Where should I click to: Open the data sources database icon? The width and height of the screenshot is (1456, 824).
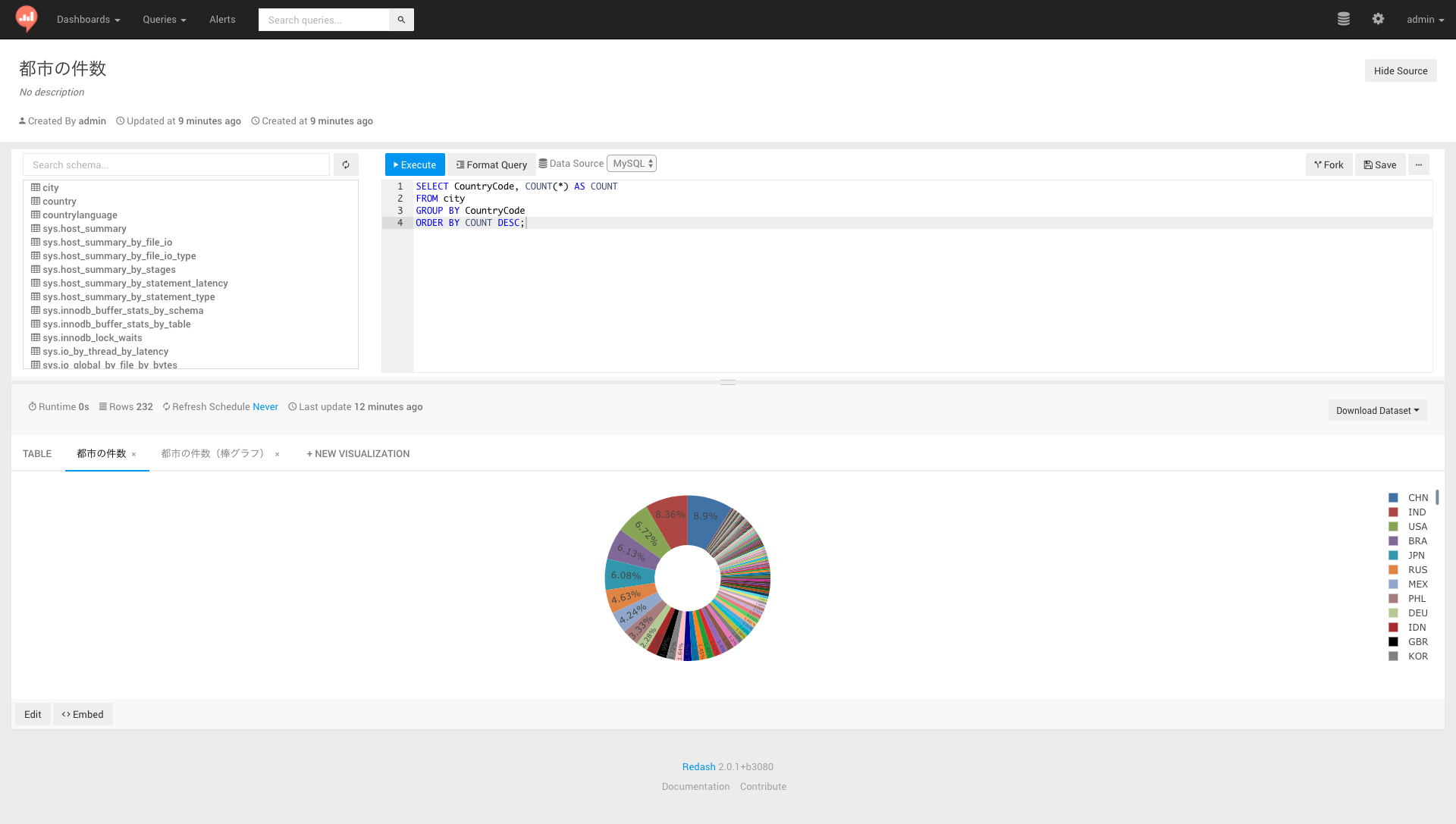coord(1343,19)
